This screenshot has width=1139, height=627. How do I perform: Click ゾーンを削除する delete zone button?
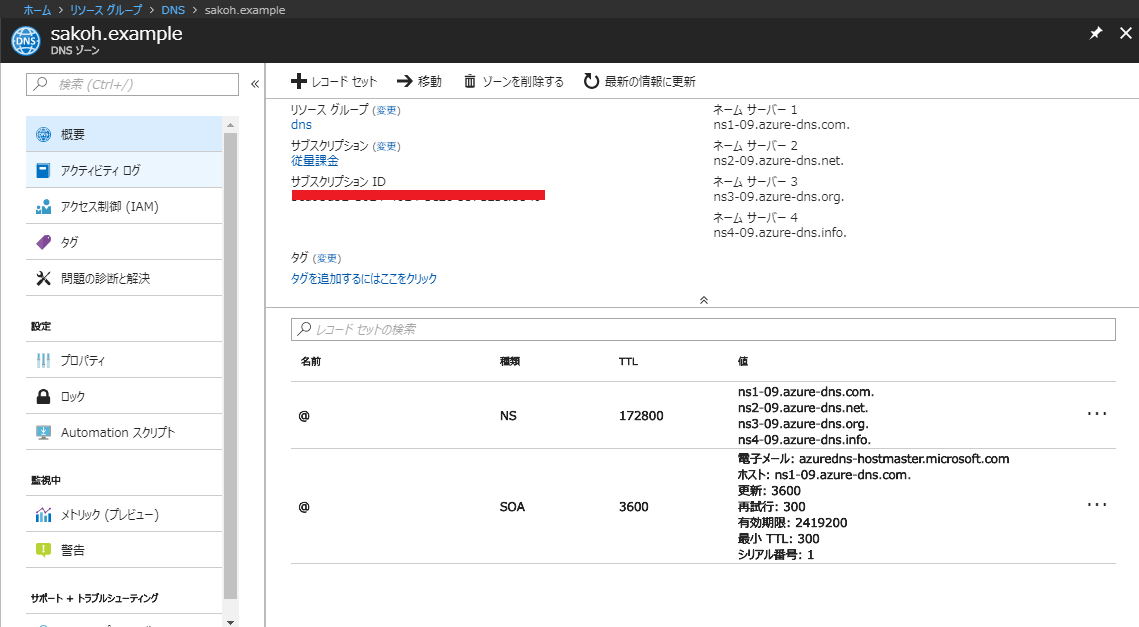(x=514, y=81)
